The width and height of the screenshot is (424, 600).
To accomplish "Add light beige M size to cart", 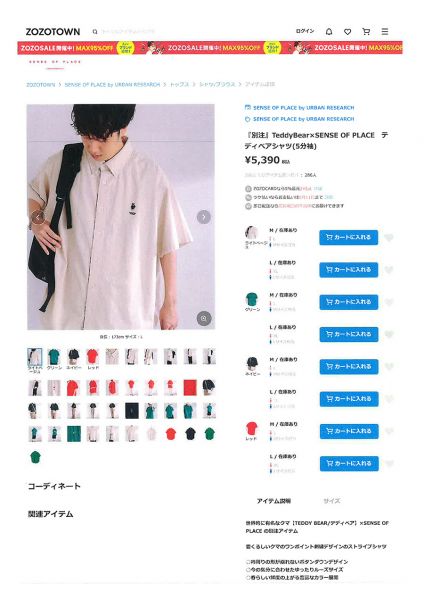I will click(349, 238).
